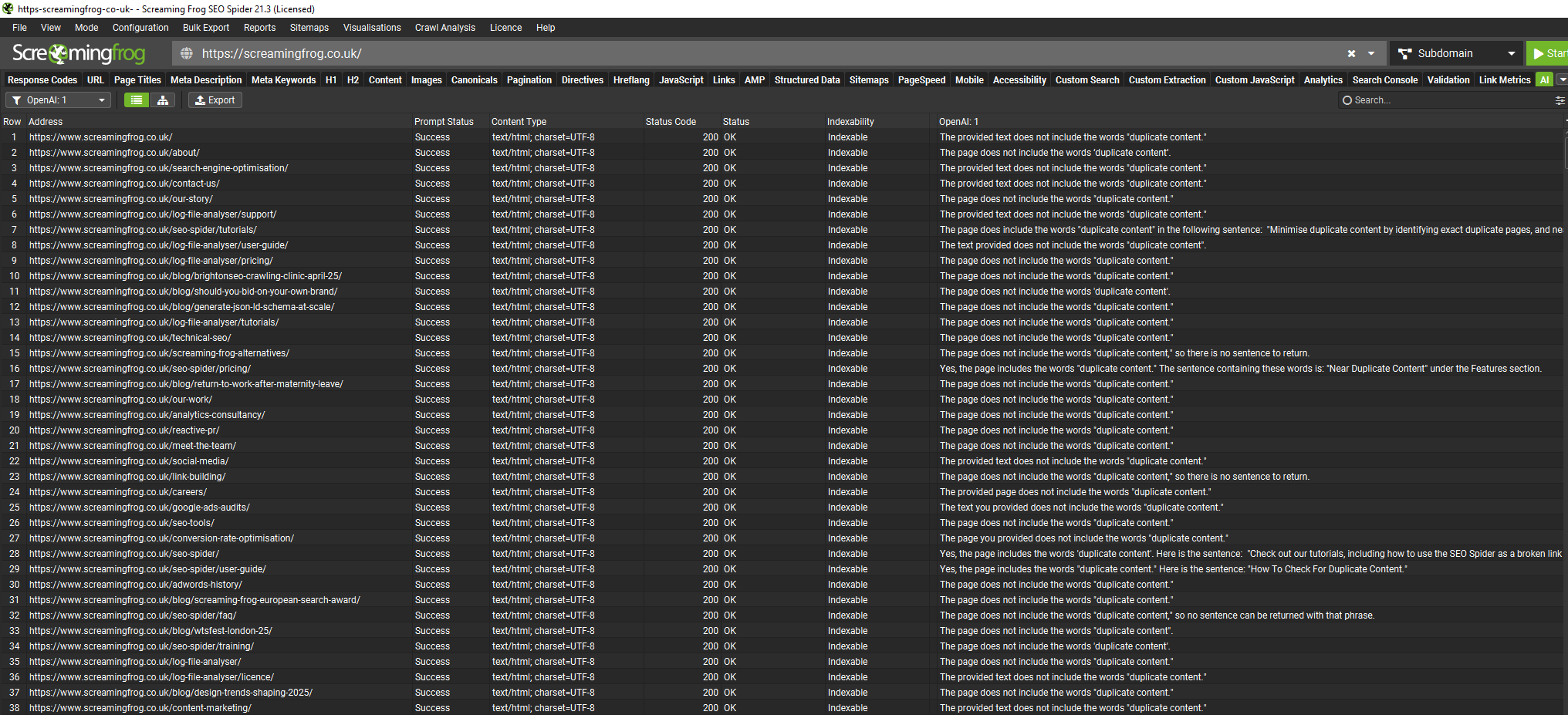The height and width of the screenshot is (715, 1568).
Task: Open the OpenAI filter dropdown
Action: tap(59, 100)
